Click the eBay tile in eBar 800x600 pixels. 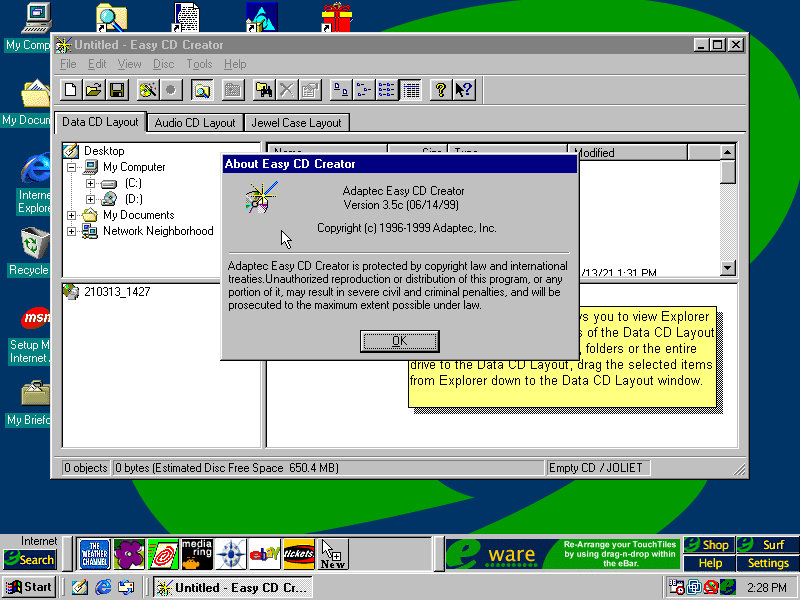point(264,553)
